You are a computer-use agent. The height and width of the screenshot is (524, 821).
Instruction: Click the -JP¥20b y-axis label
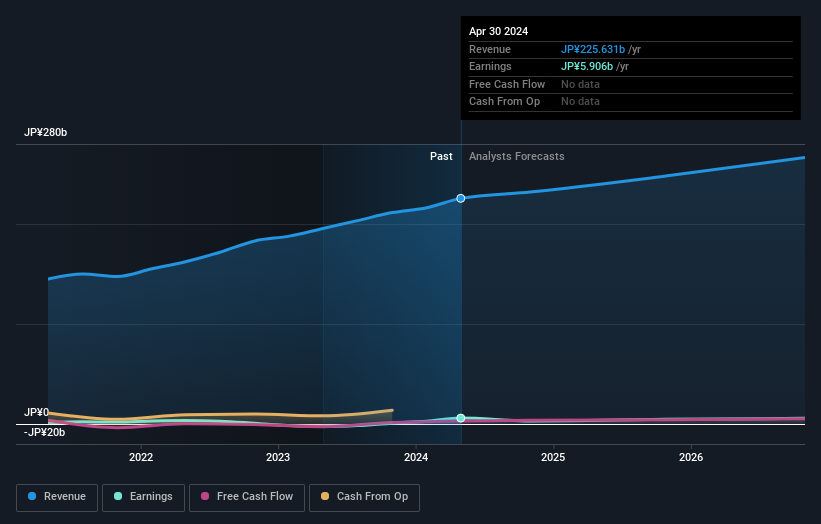[45, 432]
